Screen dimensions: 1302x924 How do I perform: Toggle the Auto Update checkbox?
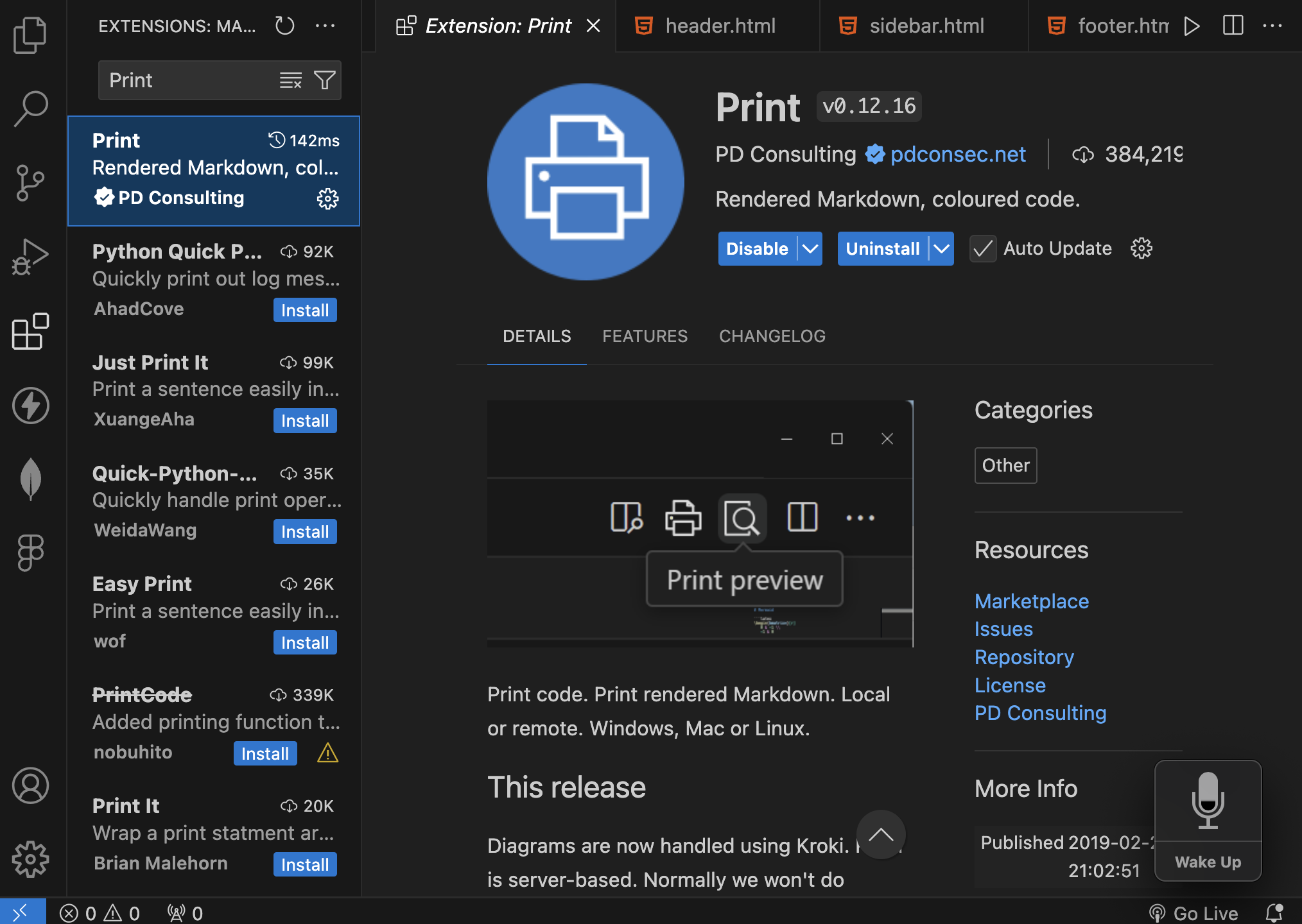(x=982, y=249)
